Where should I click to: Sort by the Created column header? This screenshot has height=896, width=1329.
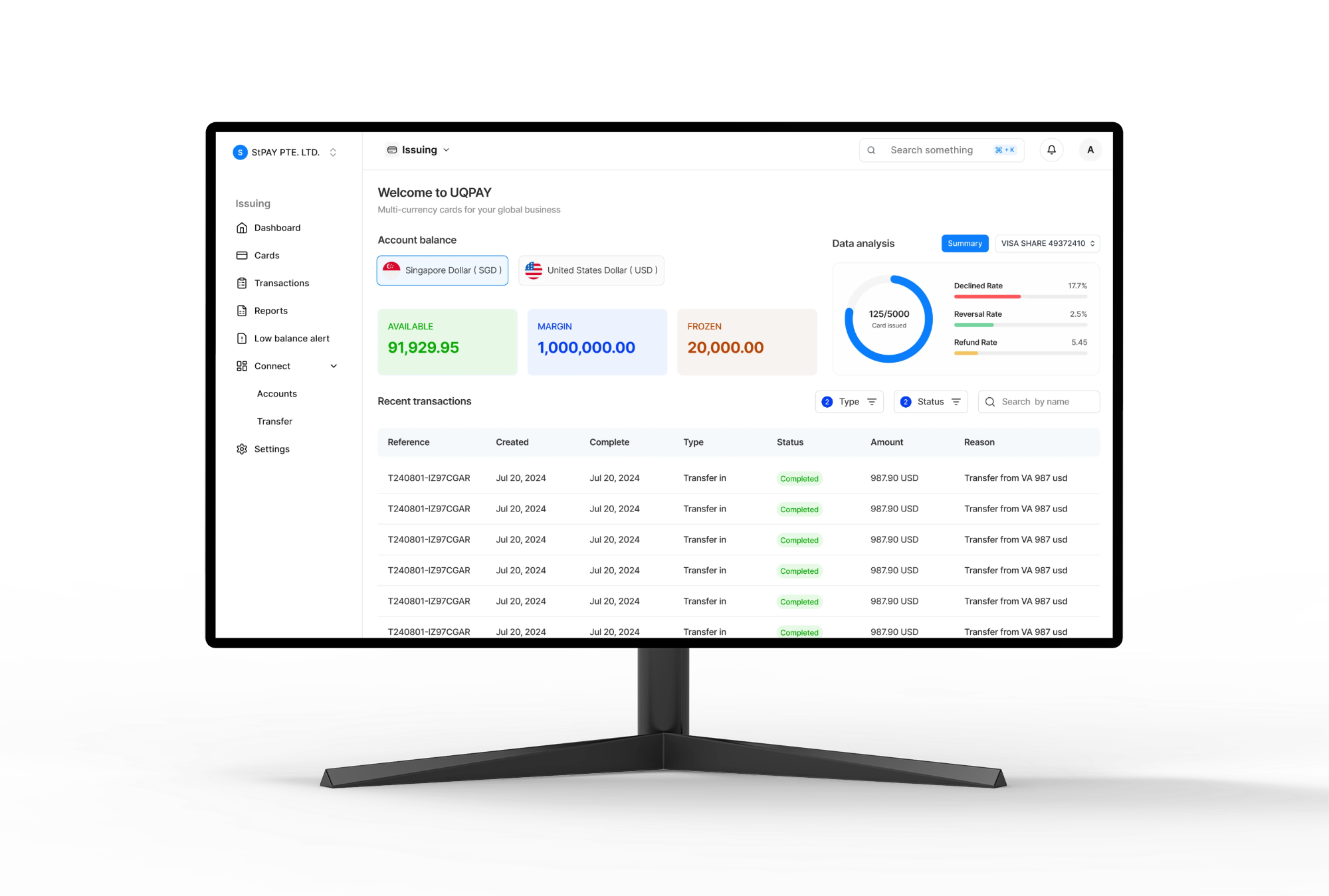[512, 442]
